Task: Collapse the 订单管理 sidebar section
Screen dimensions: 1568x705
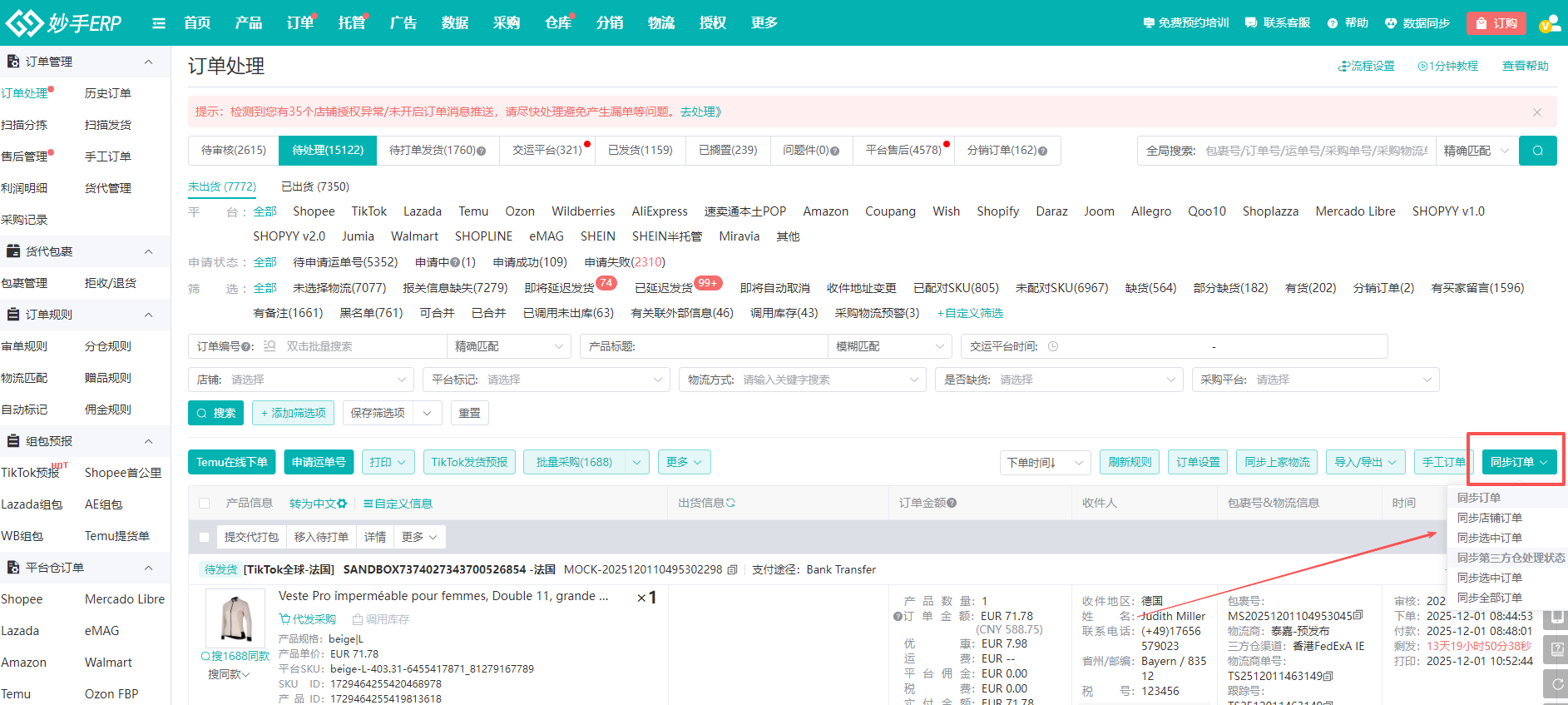Action: (x=148, y=62)
